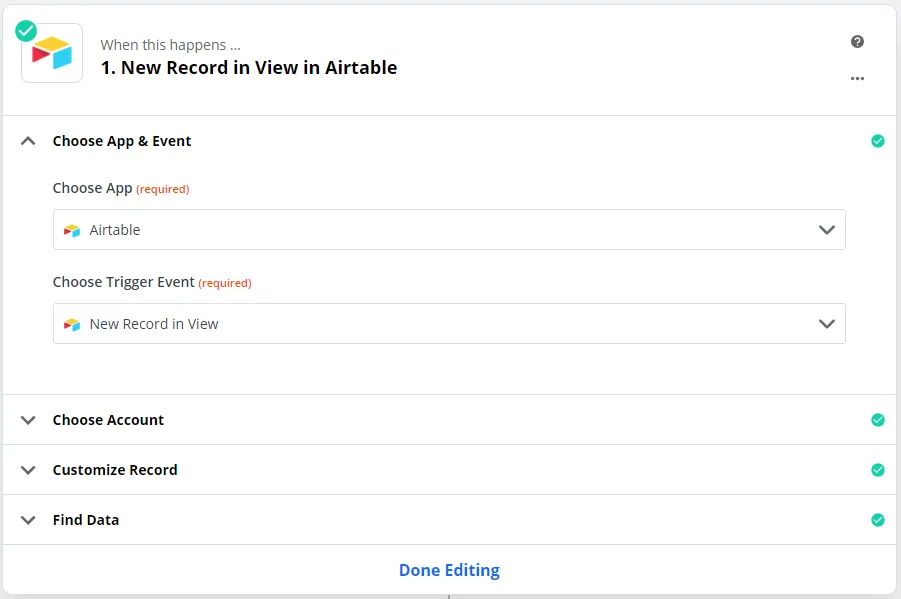
Task: Click the large Airtable app logo
Action: [x=52, y=54]
